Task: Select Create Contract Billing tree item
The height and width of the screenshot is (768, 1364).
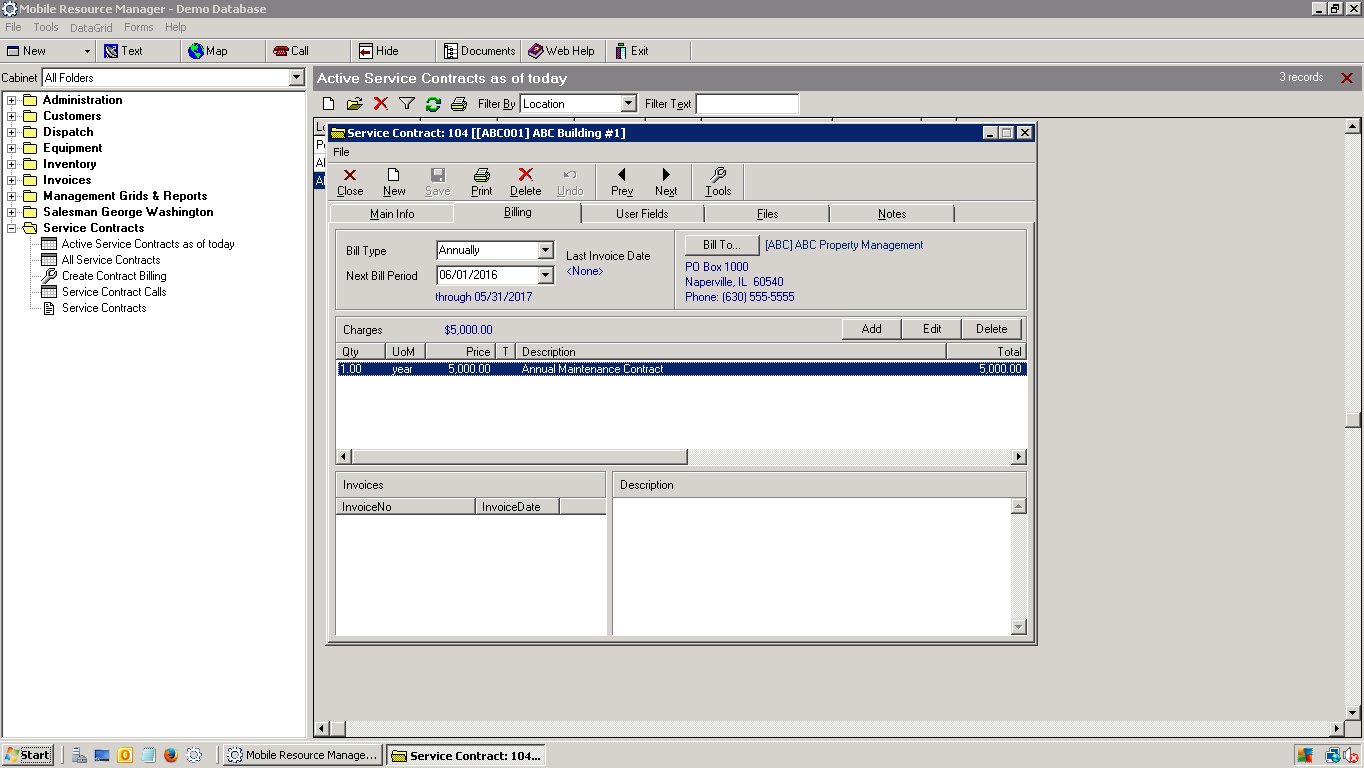Action: [114, 276]
